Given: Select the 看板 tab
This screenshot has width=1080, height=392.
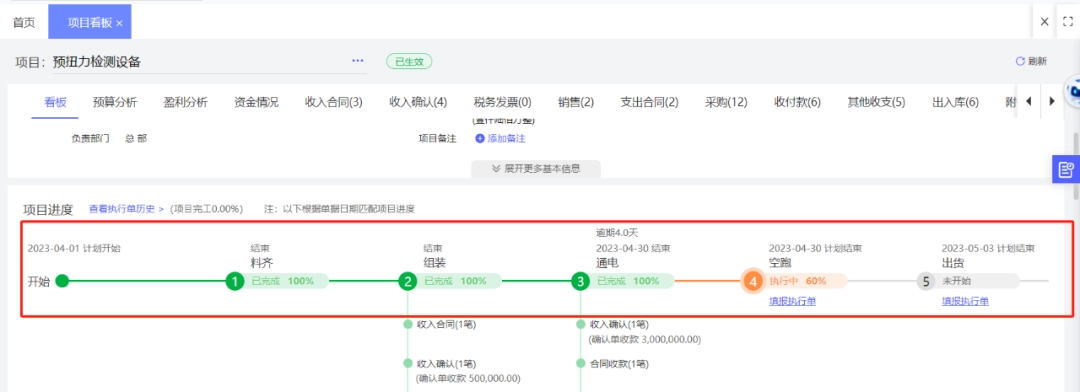Looking at the screenshot, I should (56, 102).
